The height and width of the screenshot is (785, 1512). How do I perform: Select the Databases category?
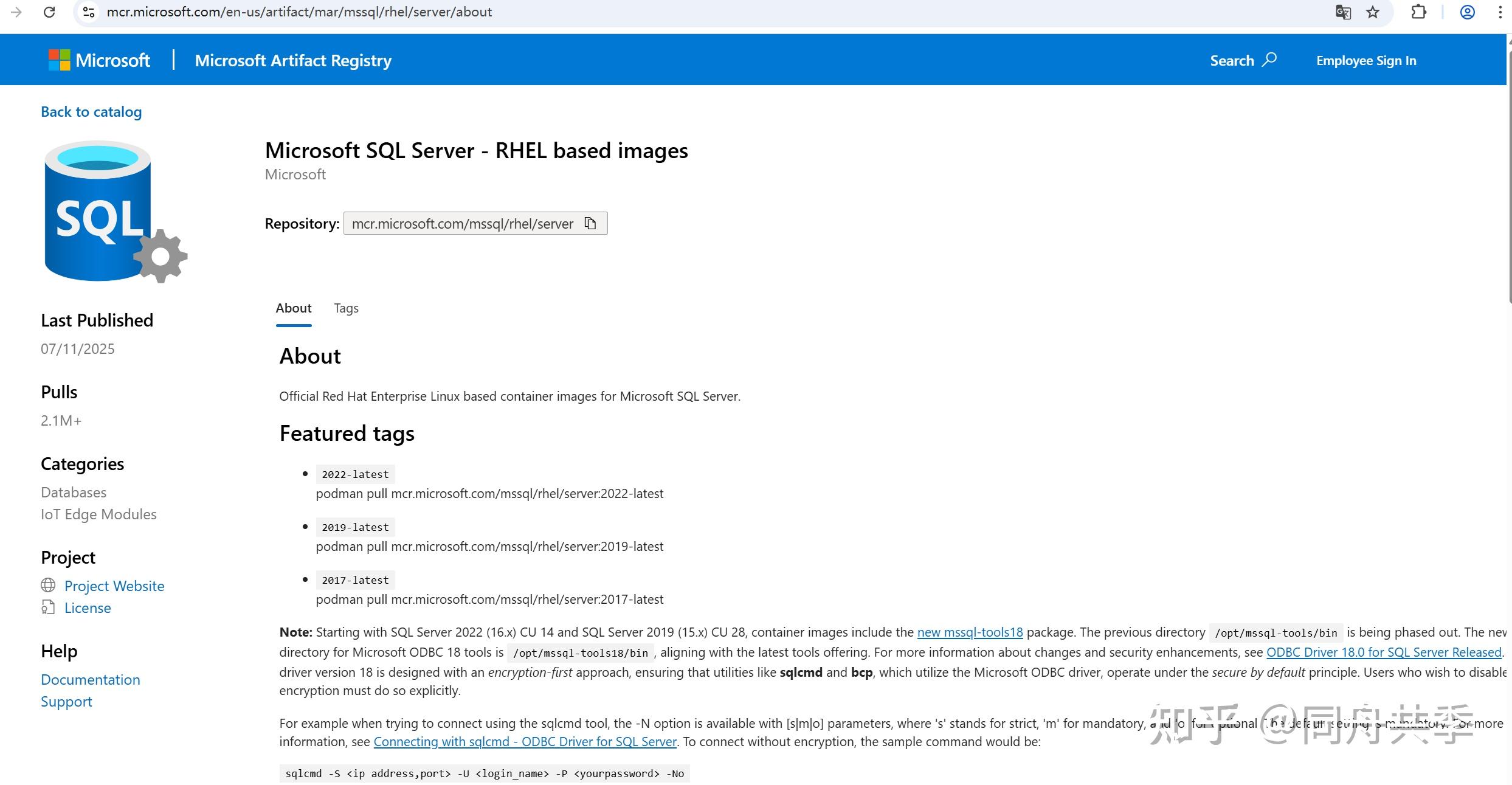73,492
